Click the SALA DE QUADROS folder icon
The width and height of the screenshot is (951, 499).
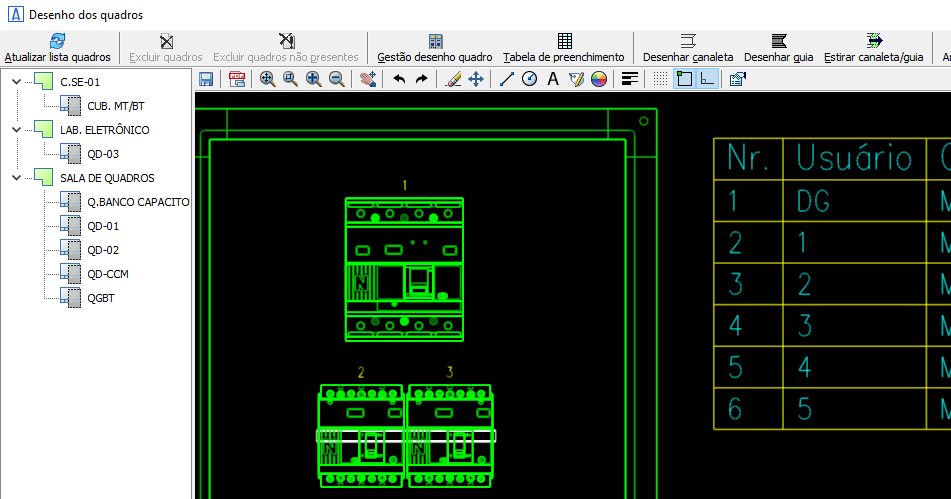click(43, 177)
